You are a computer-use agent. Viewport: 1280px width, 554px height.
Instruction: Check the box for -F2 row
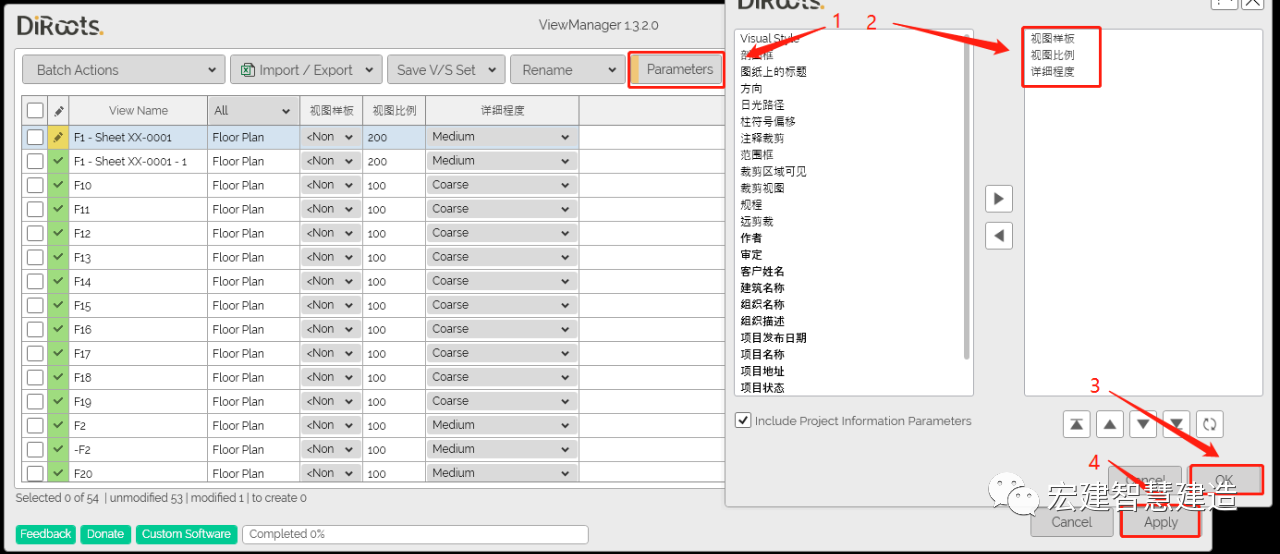tap(35, 449)
